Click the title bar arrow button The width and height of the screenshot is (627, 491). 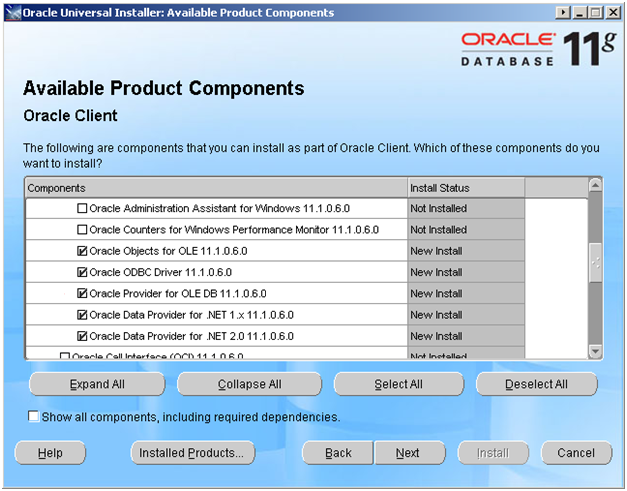coord(563,13)
